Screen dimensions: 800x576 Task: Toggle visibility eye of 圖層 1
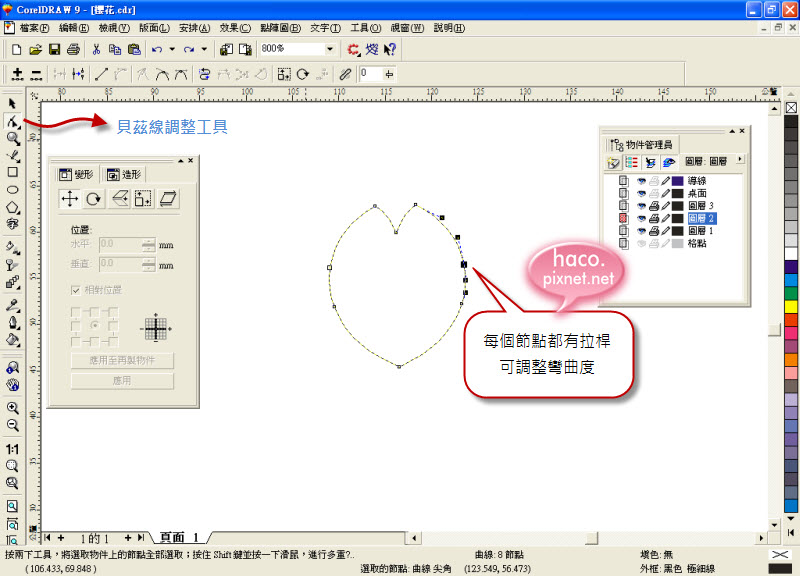tap(641, 231)
